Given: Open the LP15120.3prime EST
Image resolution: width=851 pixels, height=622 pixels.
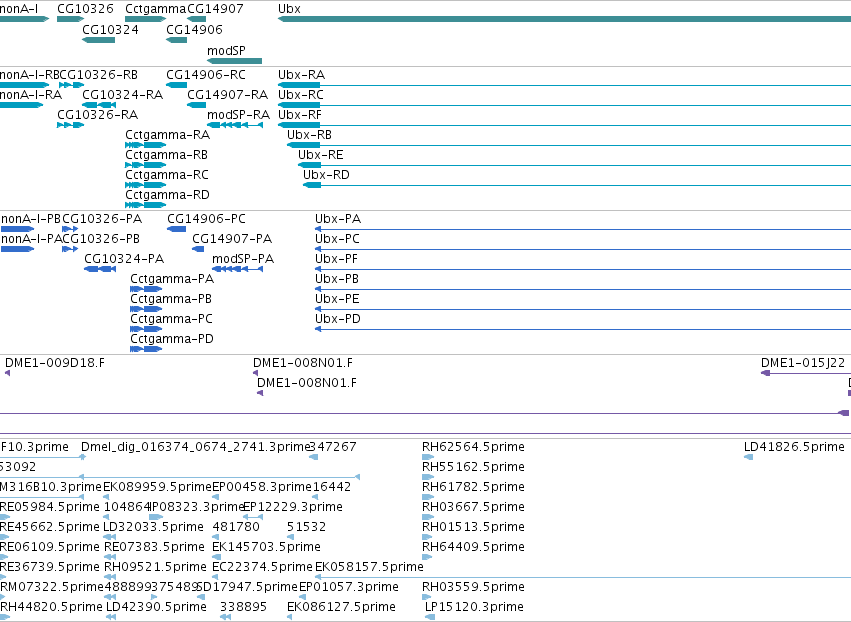Looking at the screenshot, I should tap(429, 617).
